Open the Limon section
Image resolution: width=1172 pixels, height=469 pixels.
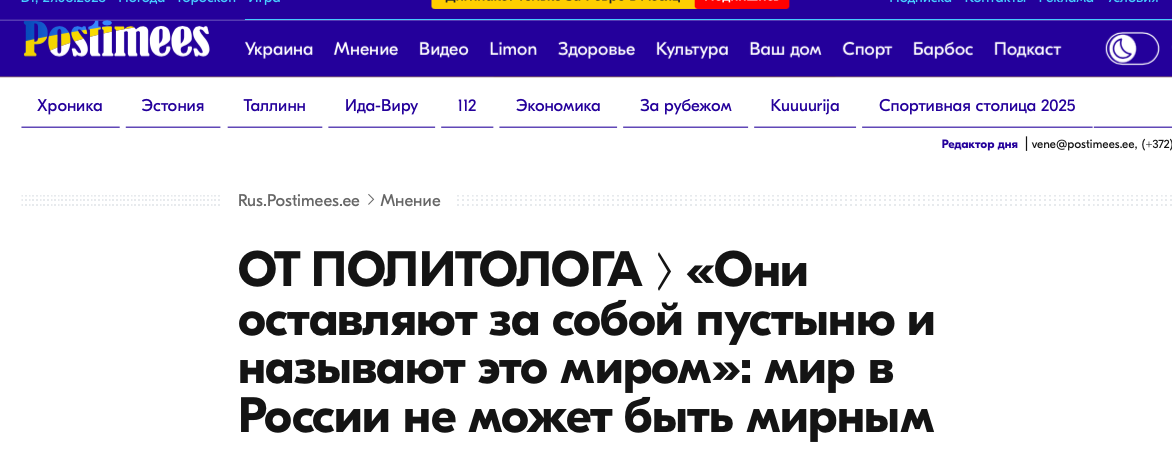tap(513, 49)
